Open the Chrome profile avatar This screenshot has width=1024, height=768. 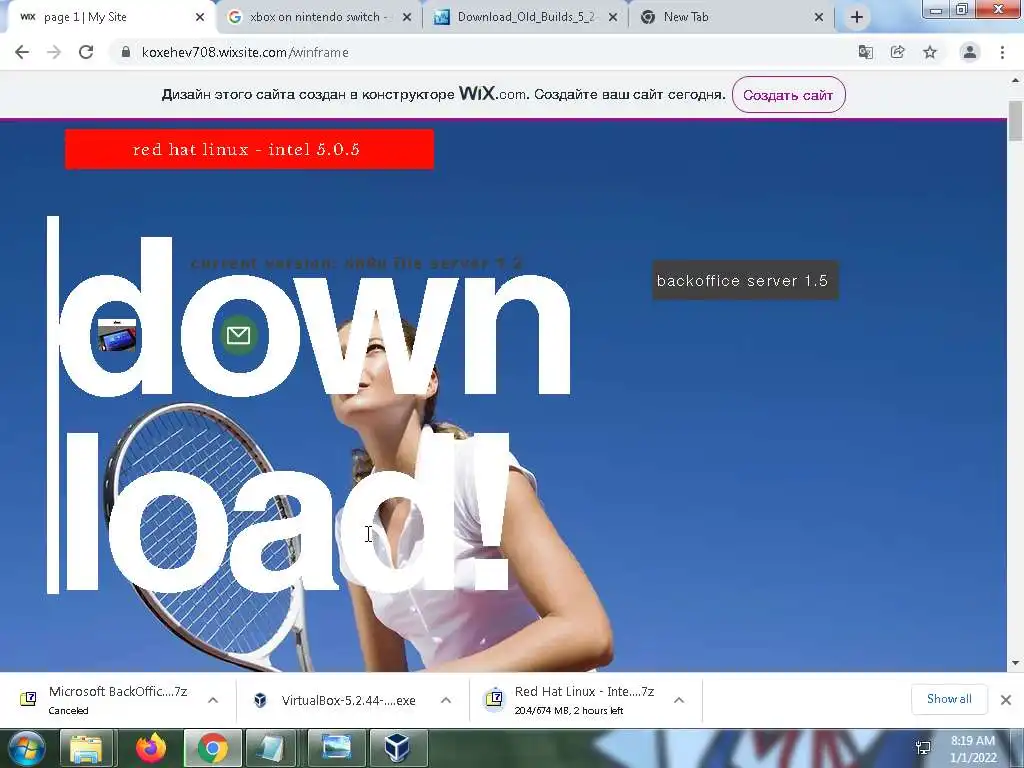pyautogui.click(x=970, y=52)
